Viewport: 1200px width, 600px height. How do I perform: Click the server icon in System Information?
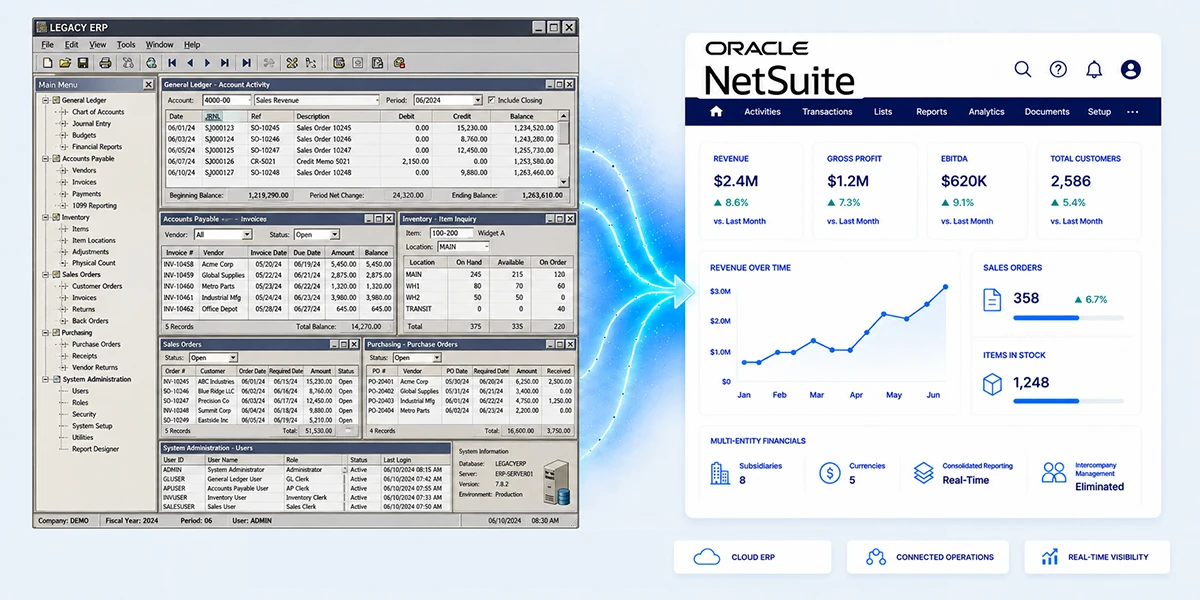tap(555, 484)
